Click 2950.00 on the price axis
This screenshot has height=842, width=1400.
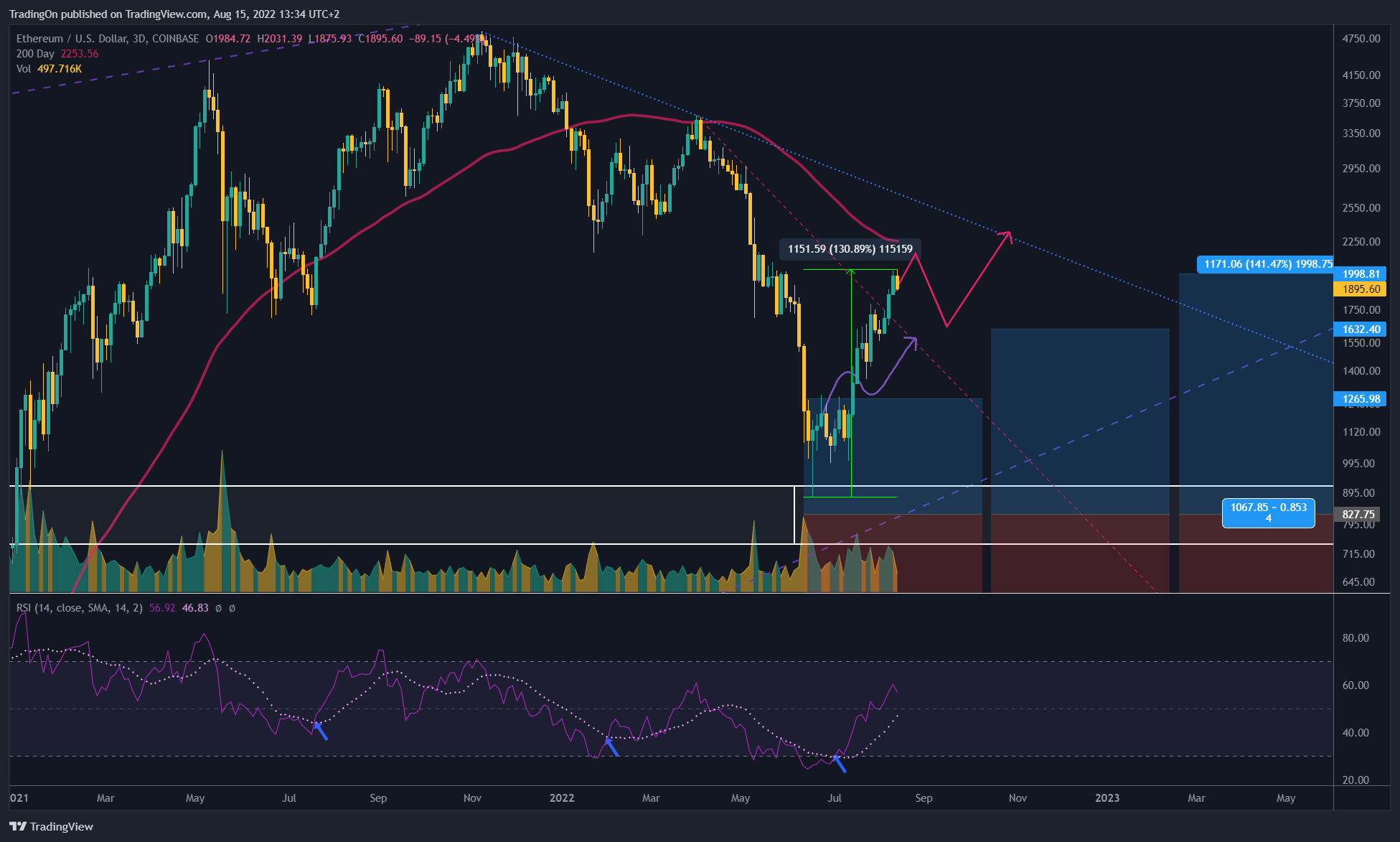[1361, 168]
